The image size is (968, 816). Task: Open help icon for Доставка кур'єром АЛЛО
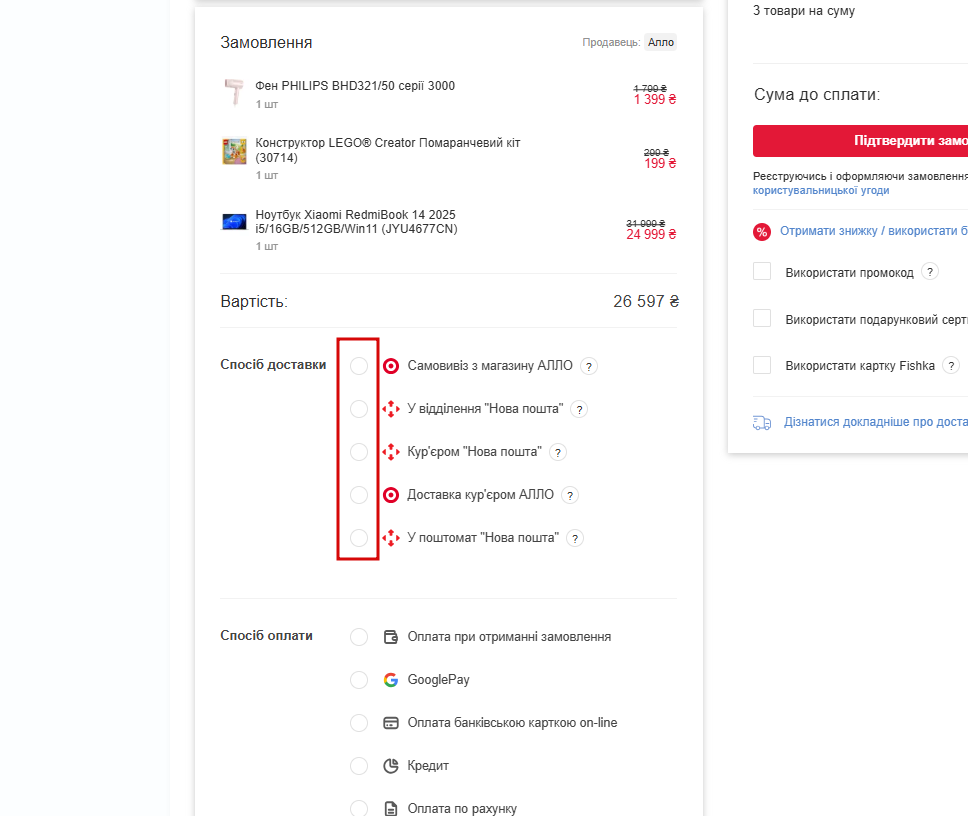tap(570, 495)
